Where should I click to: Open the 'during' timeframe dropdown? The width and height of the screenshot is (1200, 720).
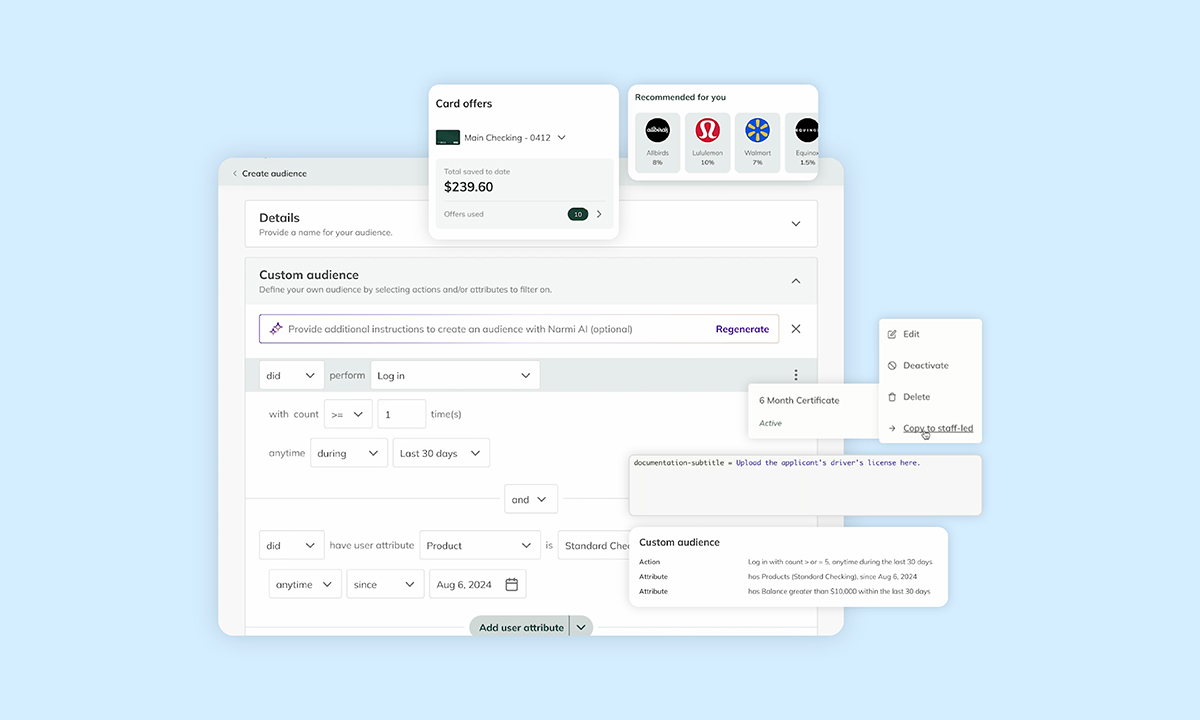point(349,453)
